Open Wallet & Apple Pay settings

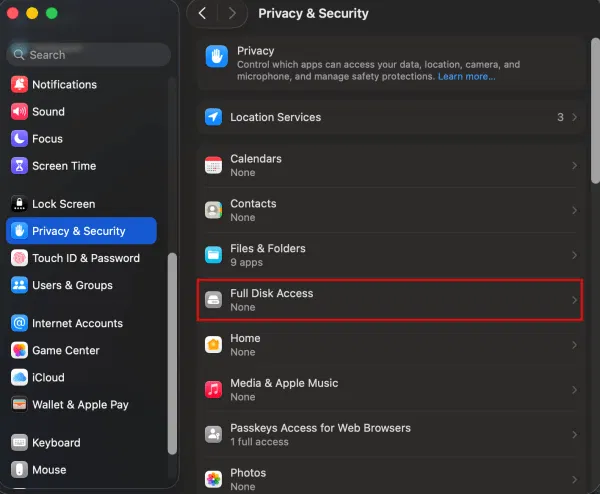(80, 405)
